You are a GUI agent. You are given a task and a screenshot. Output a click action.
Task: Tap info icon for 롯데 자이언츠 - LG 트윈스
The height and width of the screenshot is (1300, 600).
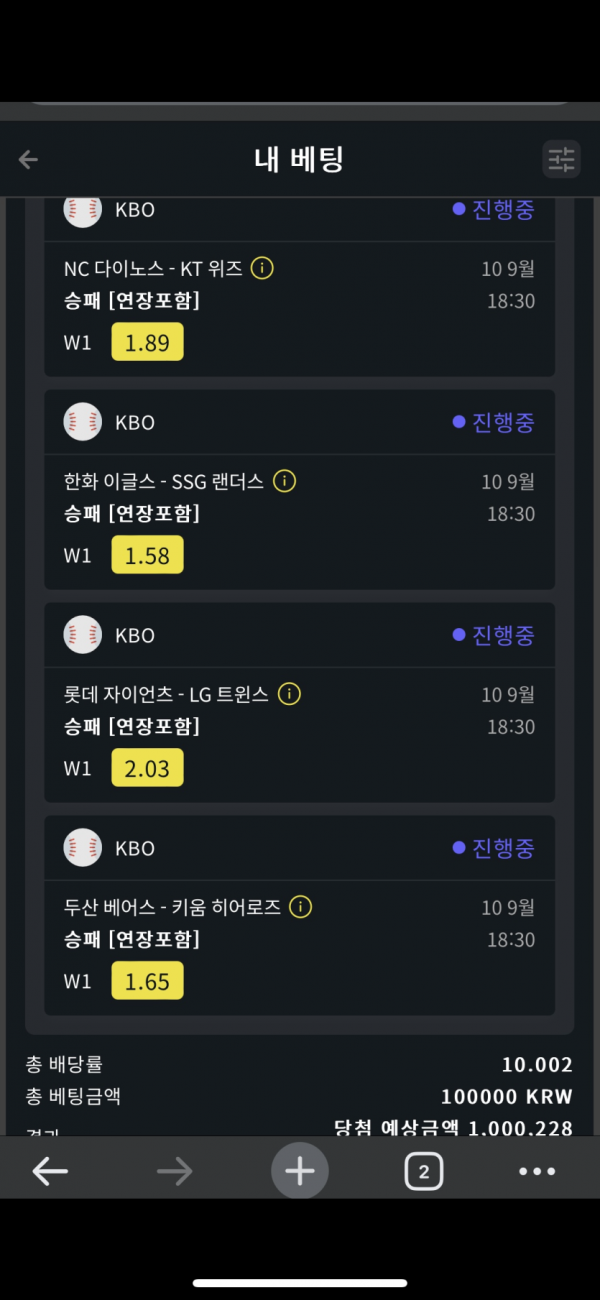point(289,694)
